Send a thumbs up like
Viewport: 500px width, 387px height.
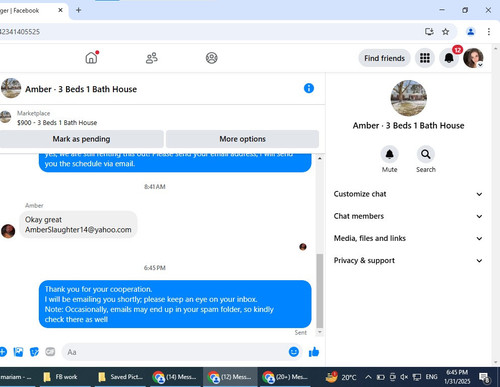tap(314, 352)
